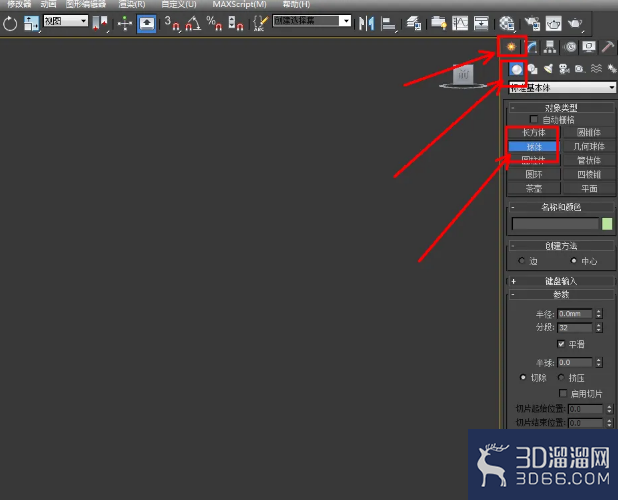The image size is (618, 500).
Task: Enable the 自动栅格 checkbox
Action: point(534,119)
